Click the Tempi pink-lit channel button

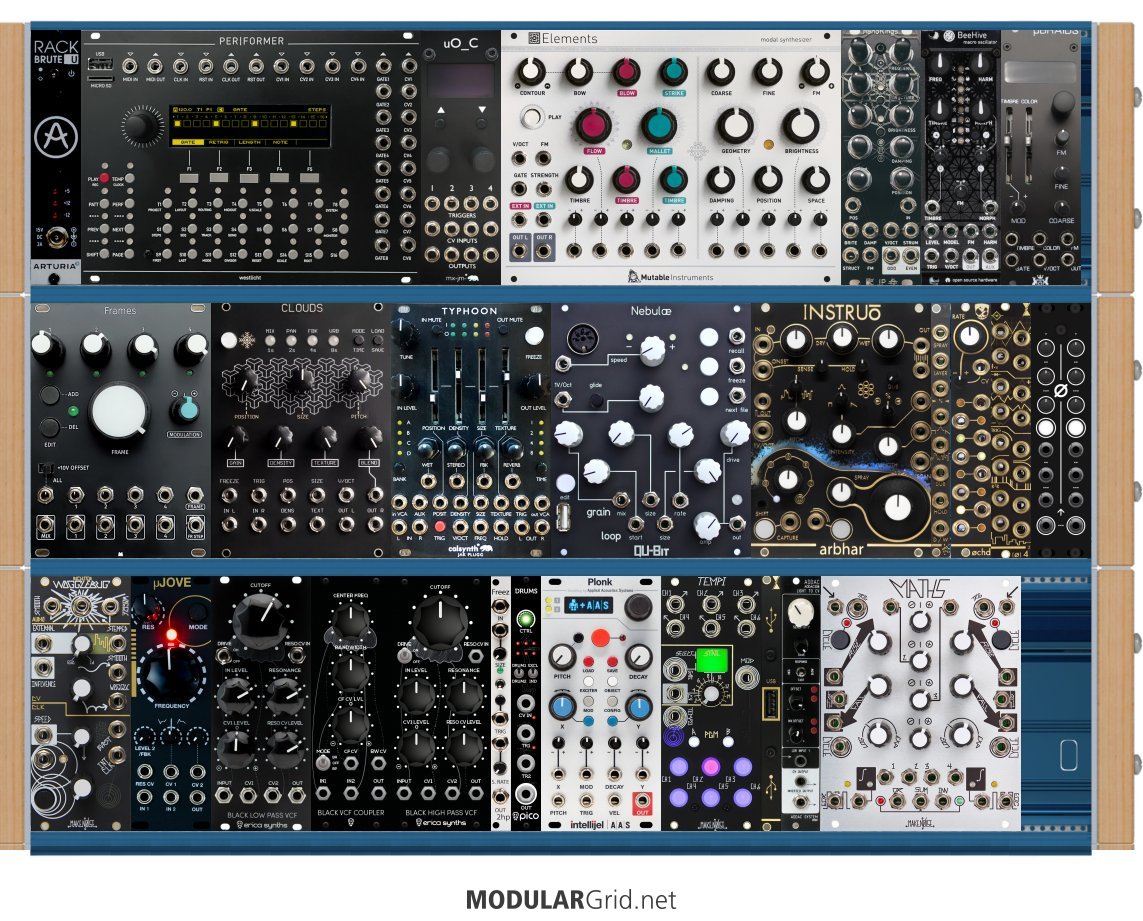[x=711, y=766]
